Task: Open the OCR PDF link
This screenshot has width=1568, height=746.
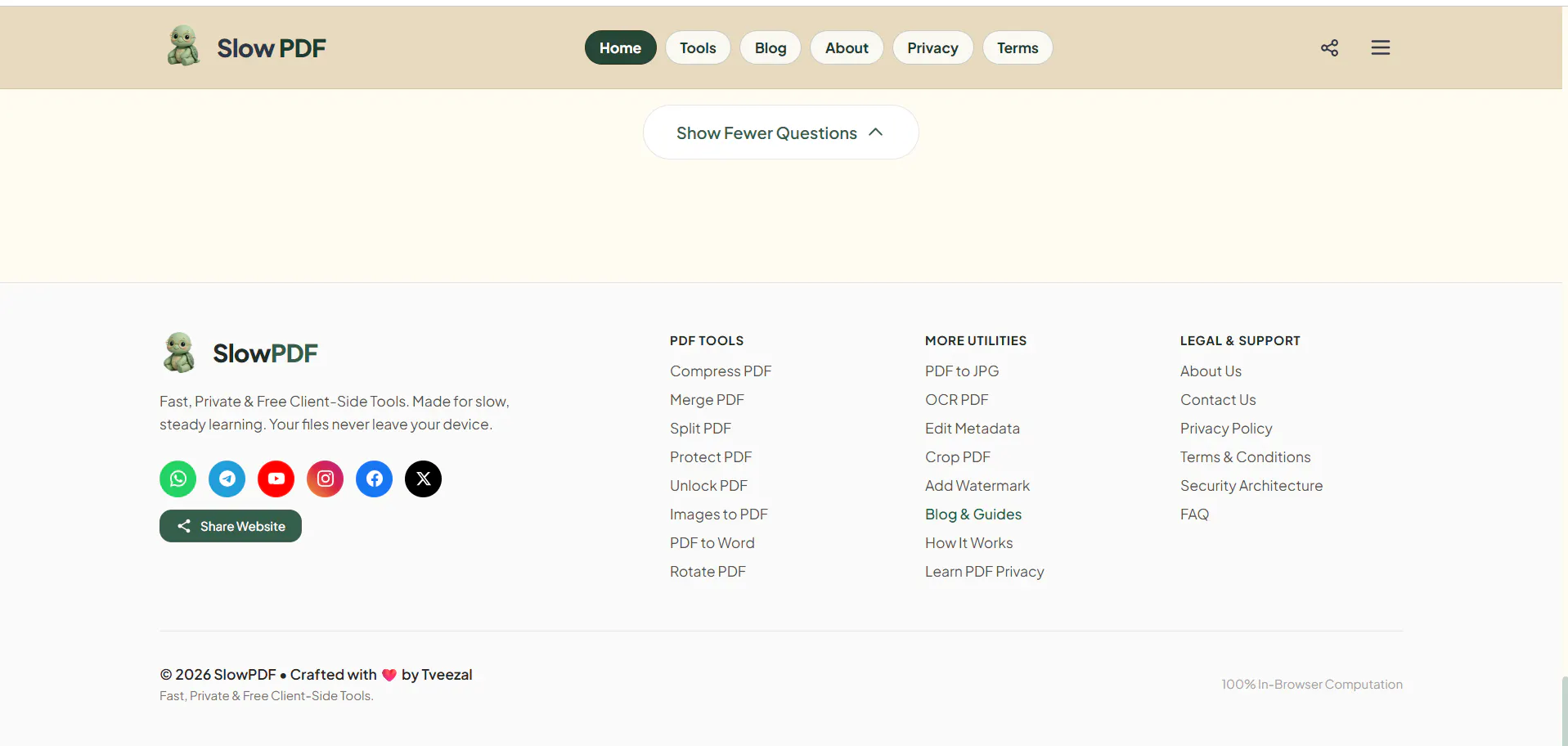Action: coord(957,400)
